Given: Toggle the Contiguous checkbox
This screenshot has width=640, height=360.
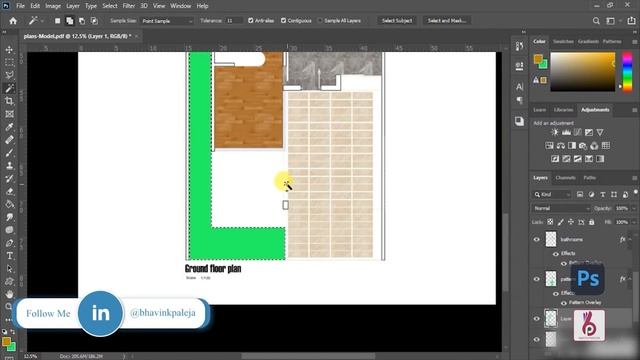Looking at the screenshot, I should coord(283,20).
